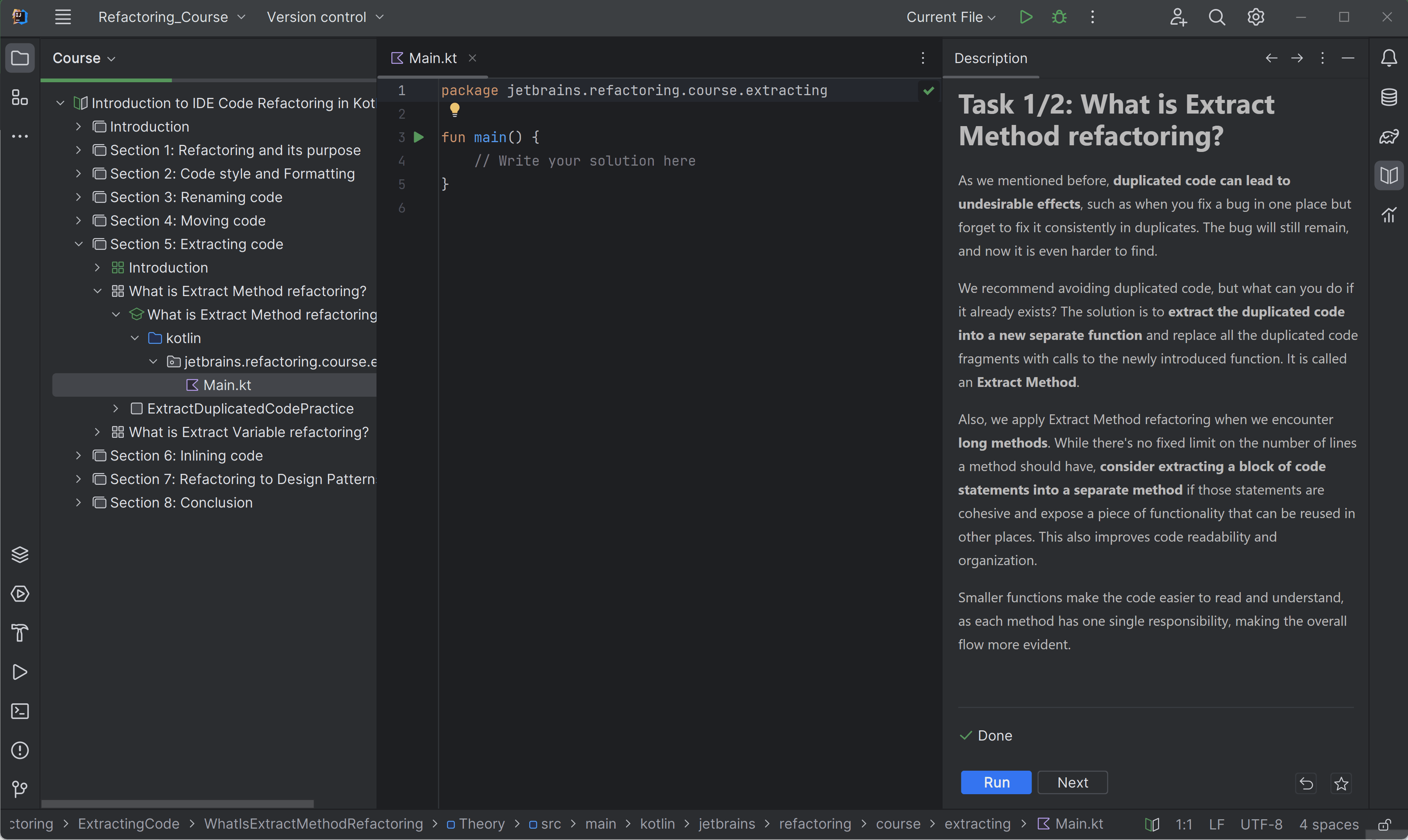Click the Search Everywhere magnifier icon

pos(1217,17)
